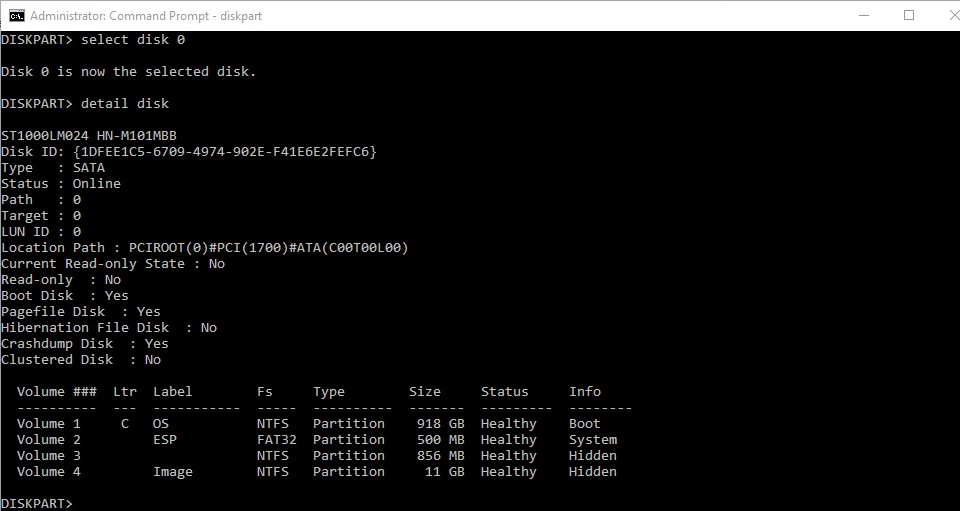The height and width of the screenshot is (511, 960).
Task: Click the Disk ID GUID value
Action: tap(225, 151)
